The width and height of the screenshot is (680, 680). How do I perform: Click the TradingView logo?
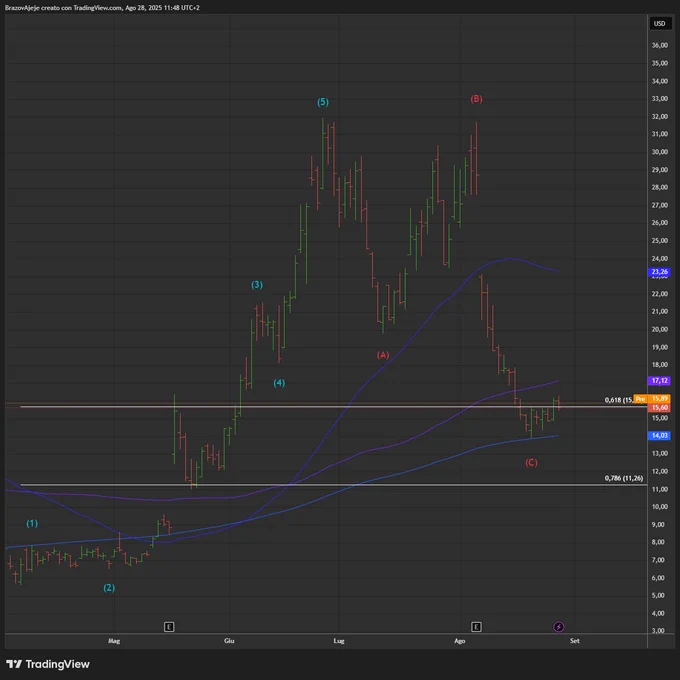[x=48, y=664]
